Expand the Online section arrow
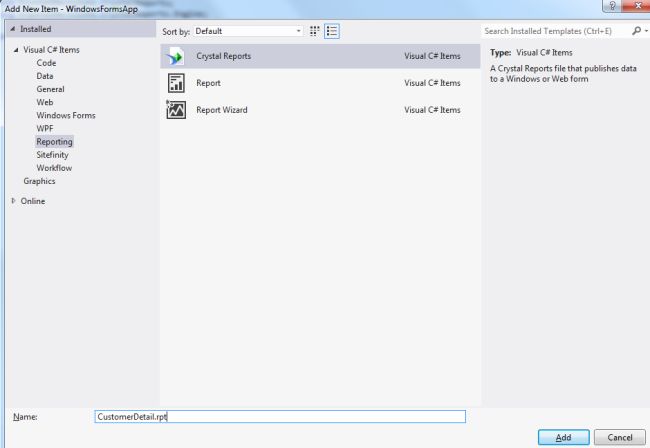The image size is (650, 448). coord(13,201)
